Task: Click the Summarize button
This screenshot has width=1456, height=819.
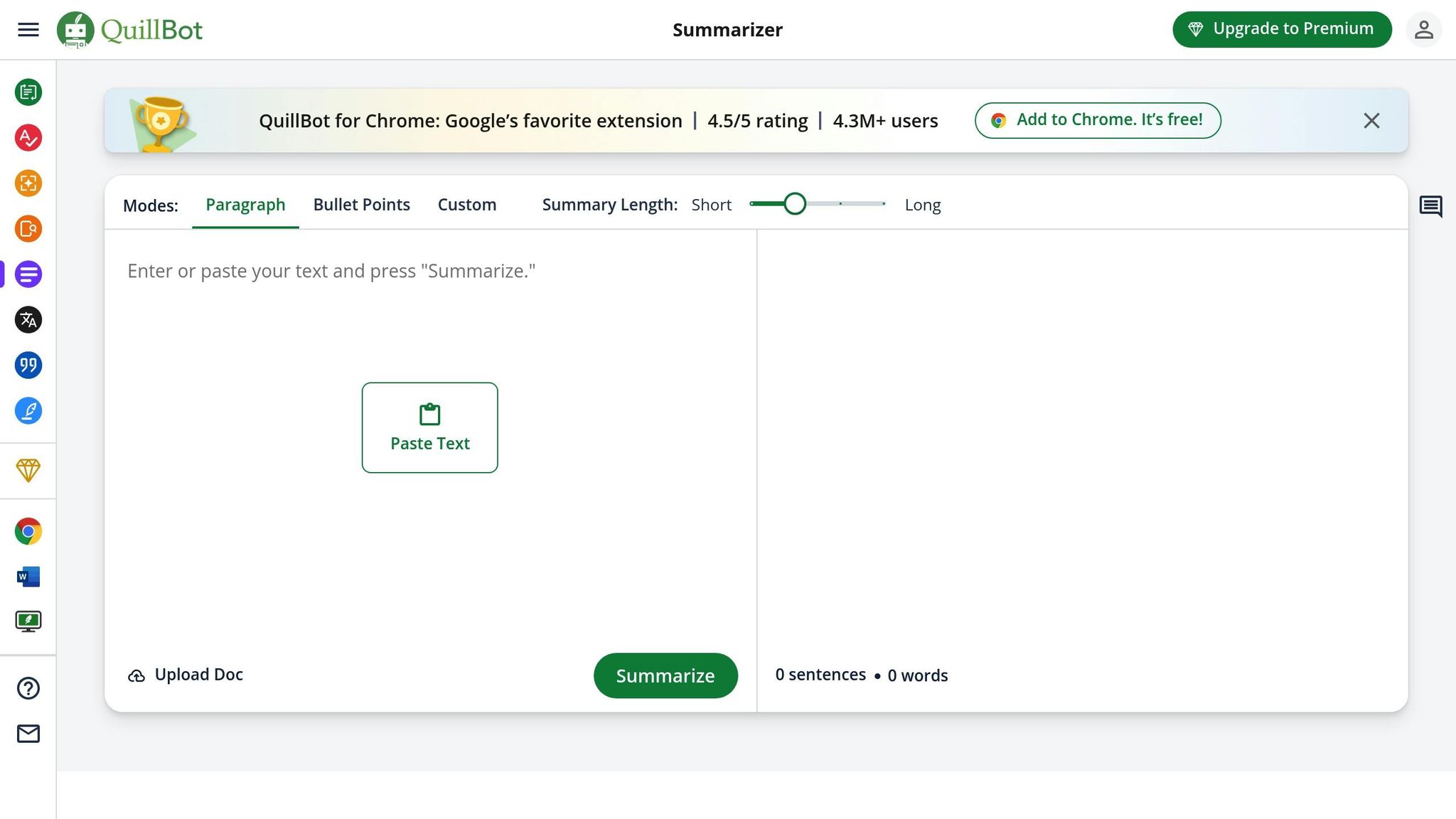Action: point(665,675)
